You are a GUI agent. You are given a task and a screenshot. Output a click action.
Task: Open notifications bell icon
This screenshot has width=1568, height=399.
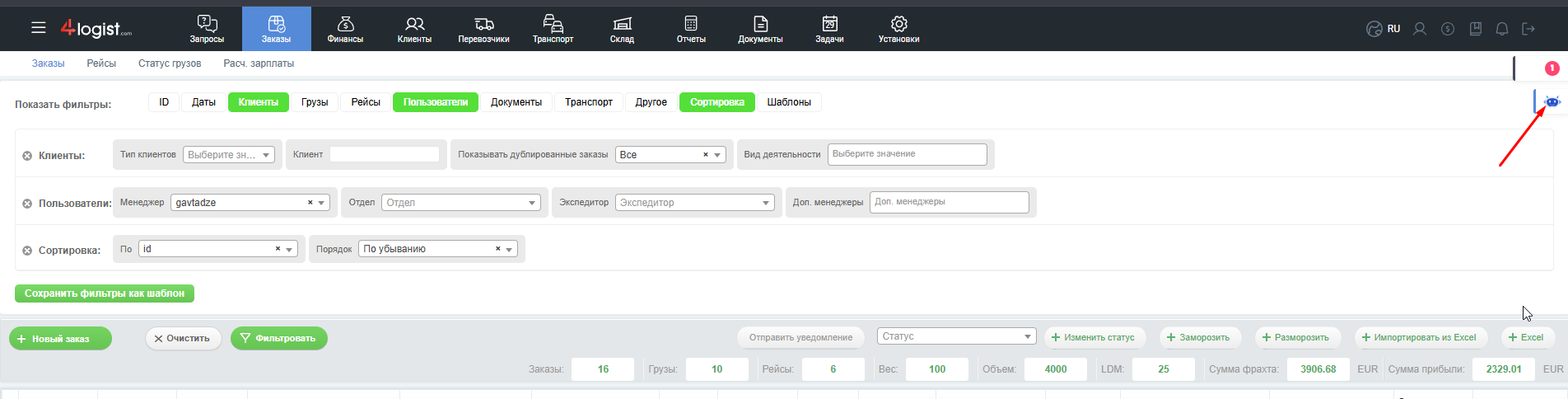[1501, 29]
